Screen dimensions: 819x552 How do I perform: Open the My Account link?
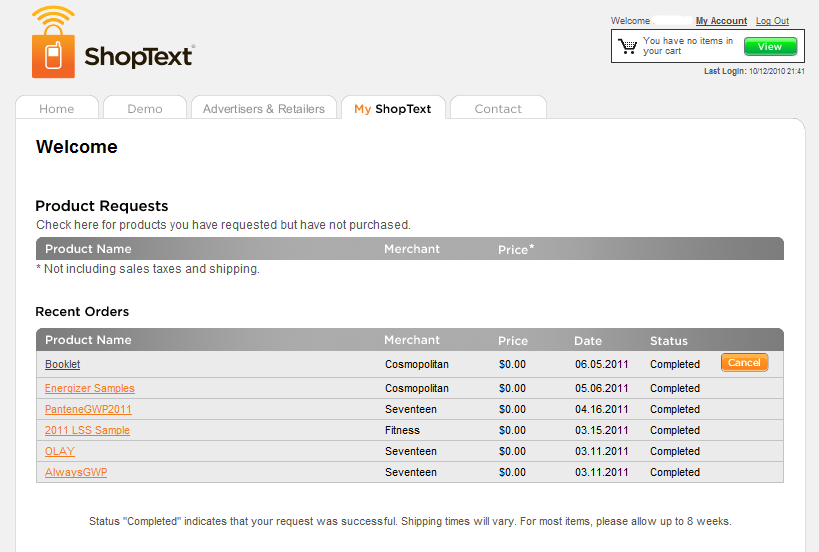tap(721, 21)
